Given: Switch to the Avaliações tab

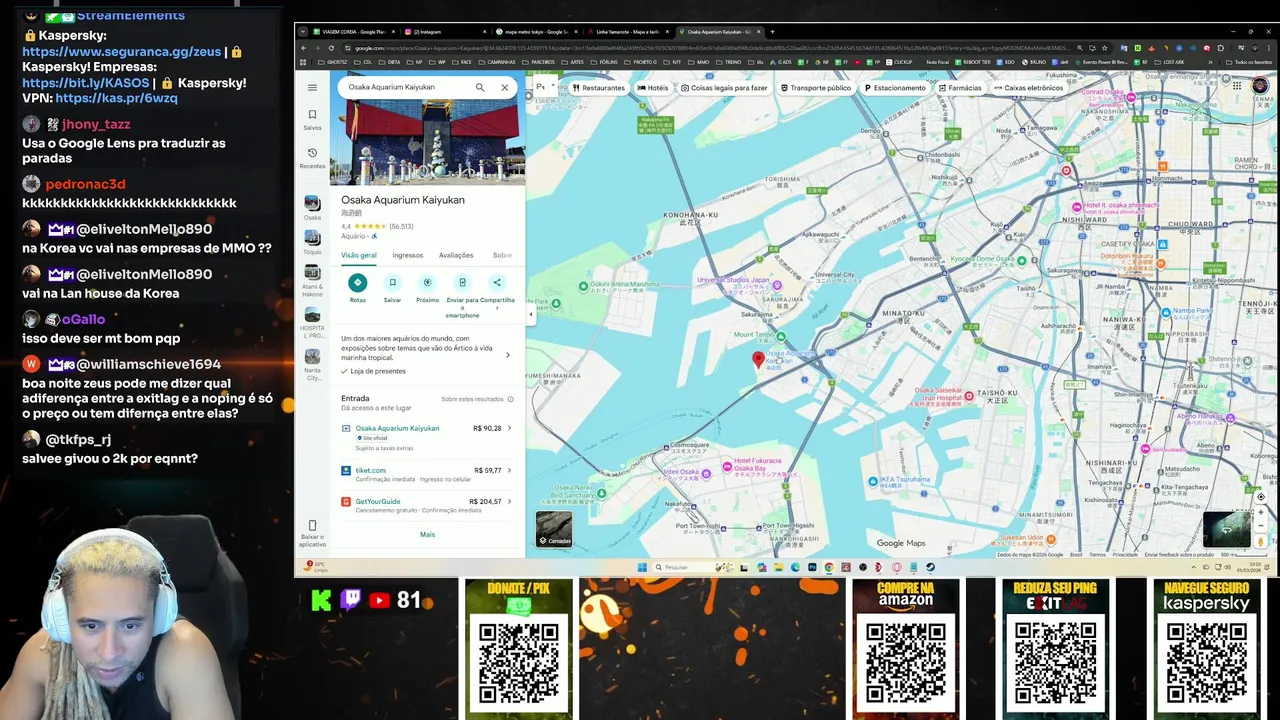Looking at the screenshot, I should (456, 255).
